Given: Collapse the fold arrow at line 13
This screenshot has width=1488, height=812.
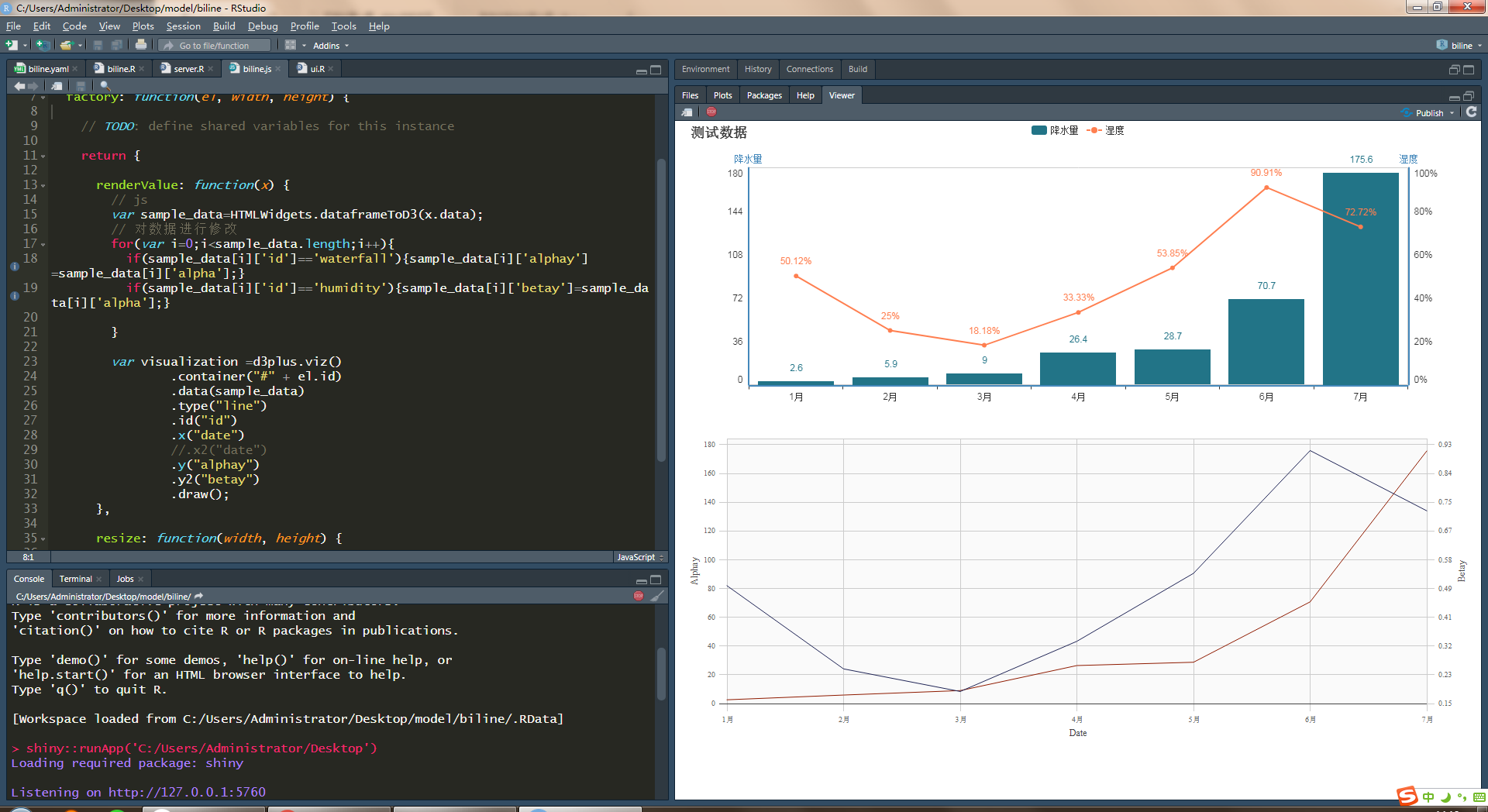Looking at the screenshot, I should 43,186.
